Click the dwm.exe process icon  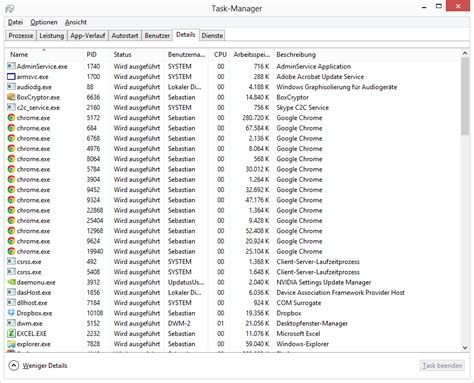(11, 323)
